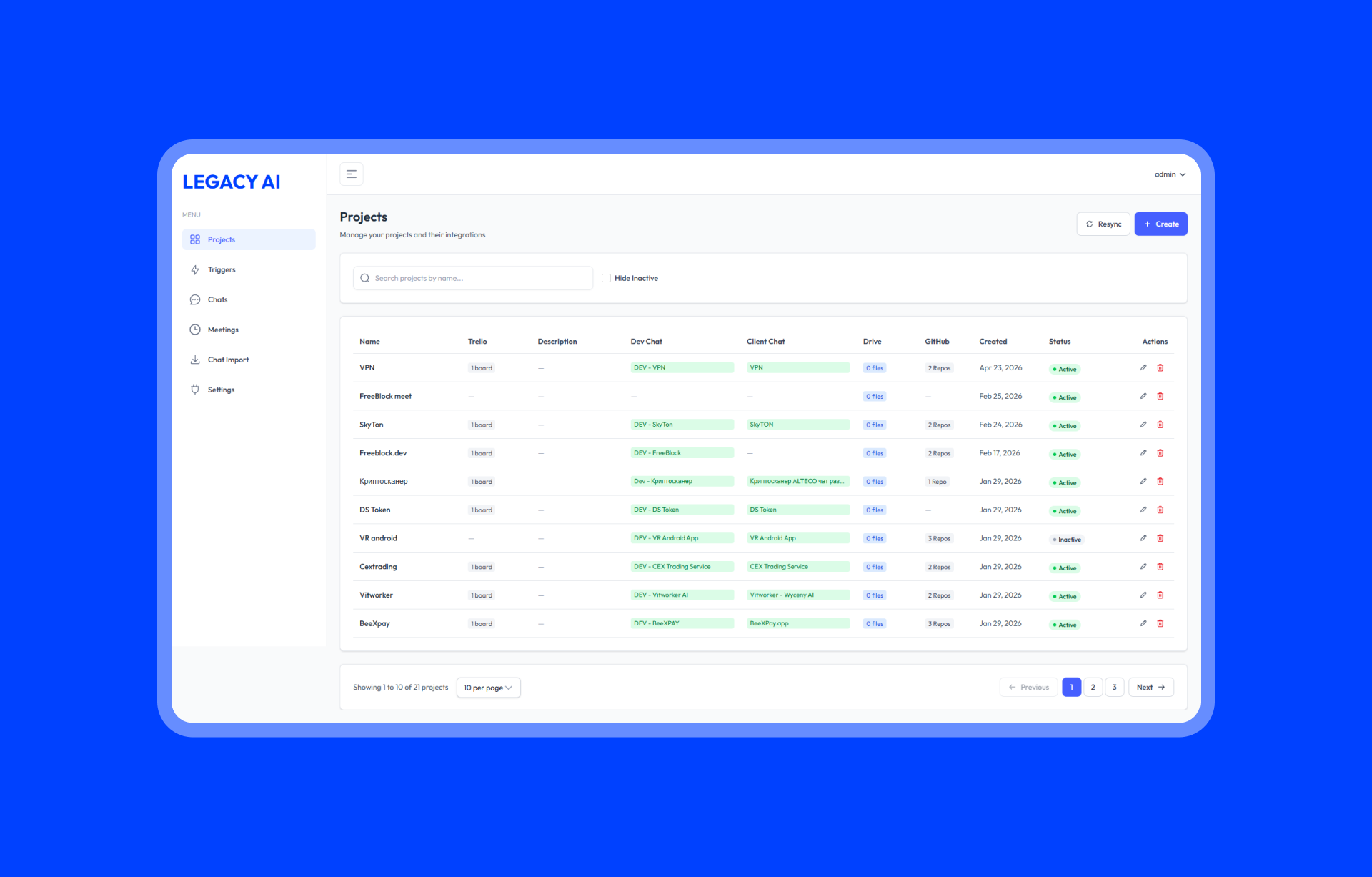Click the SkyTON client chat tag
This screenshot has height=877, width=1372.
(798, 425)
